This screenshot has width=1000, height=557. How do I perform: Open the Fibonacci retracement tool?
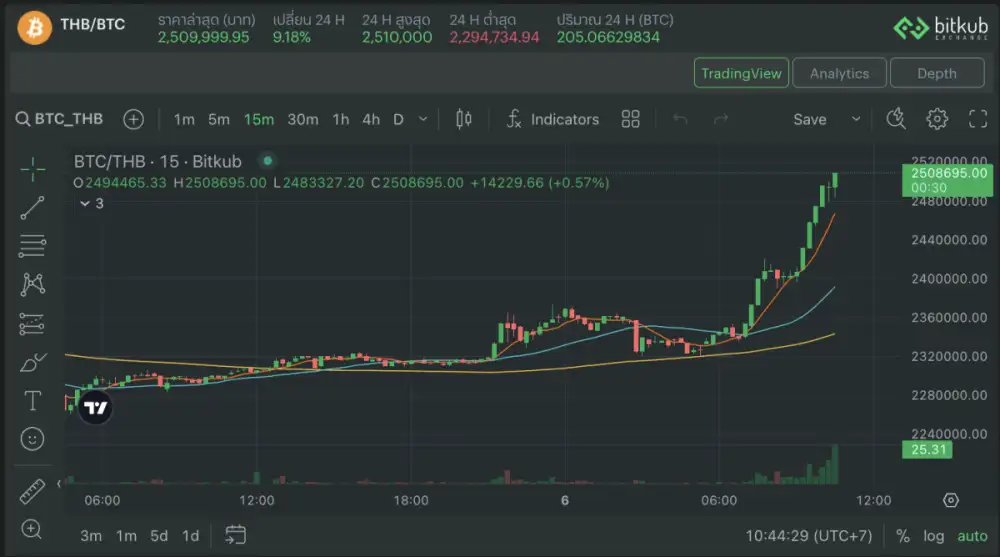(x=33, y=244)
